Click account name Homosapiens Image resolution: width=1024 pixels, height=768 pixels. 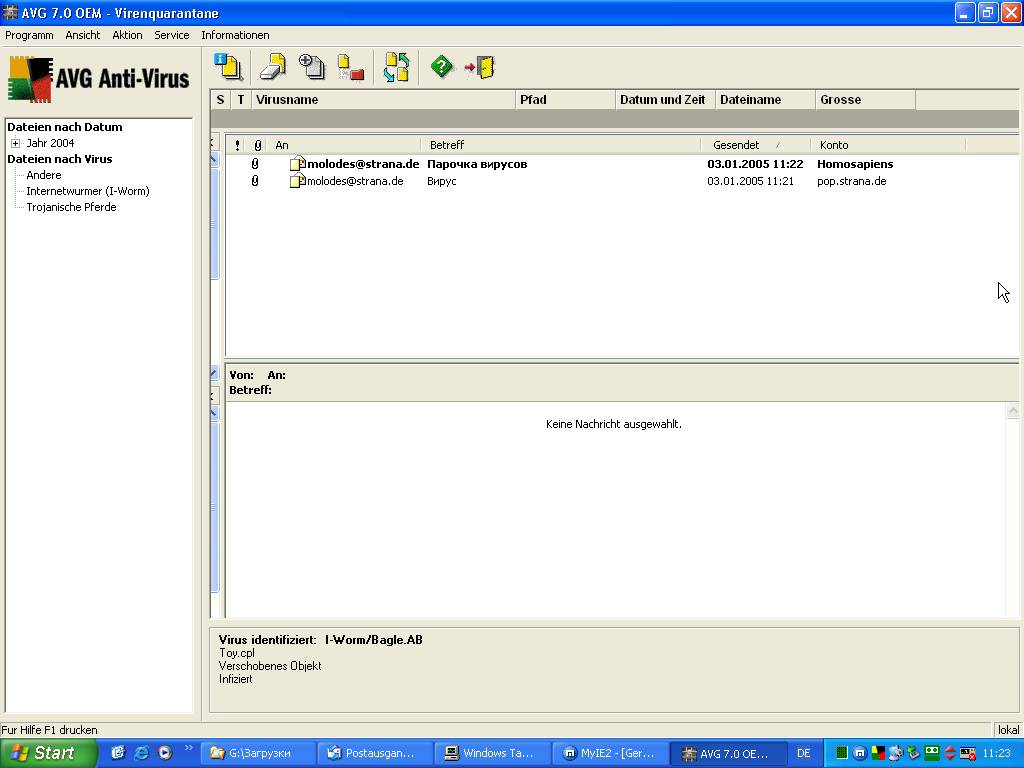(x=855, y=164)
